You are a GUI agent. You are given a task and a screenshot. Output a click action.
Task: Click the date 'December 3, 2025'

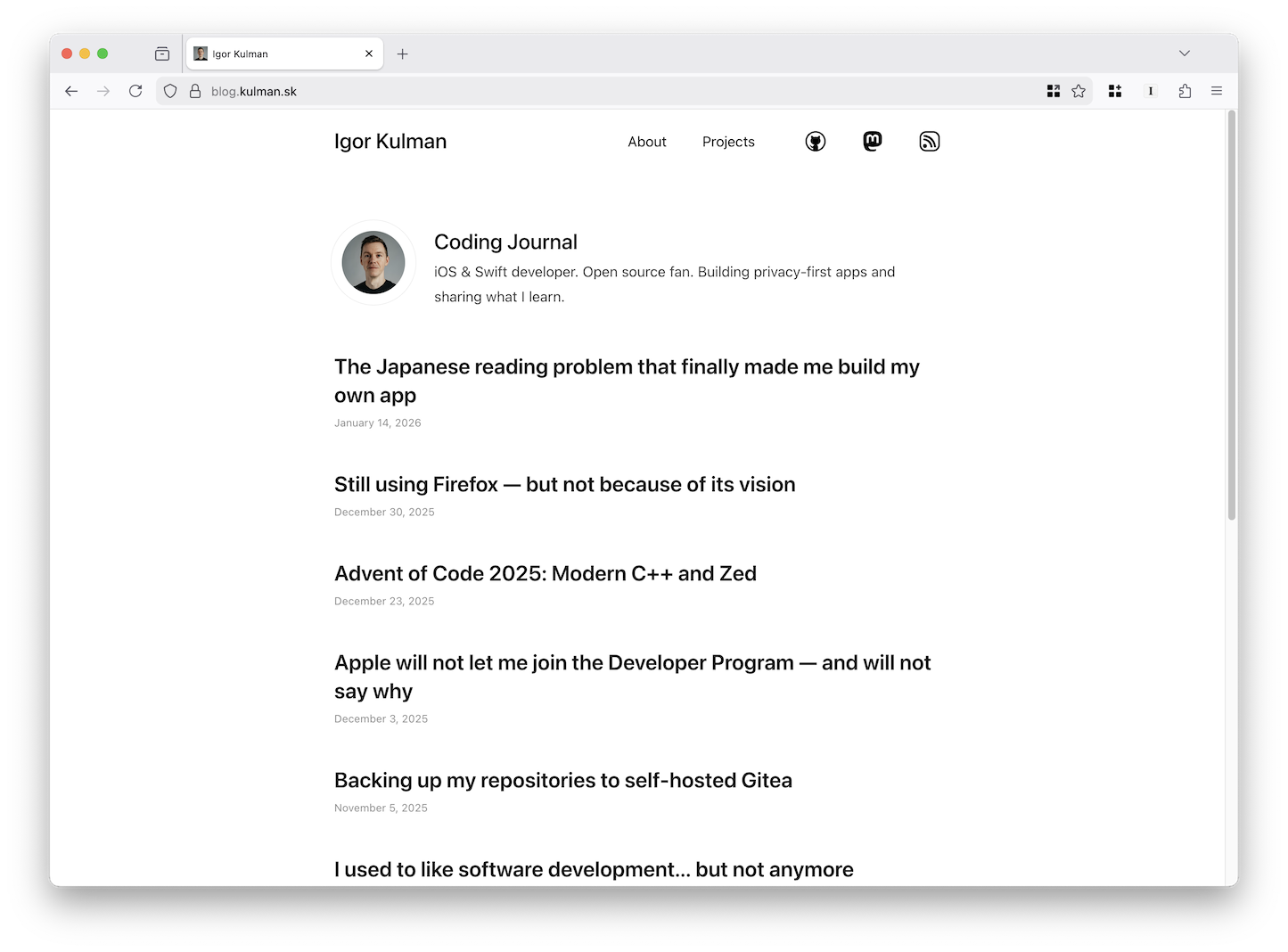(381, 718)
